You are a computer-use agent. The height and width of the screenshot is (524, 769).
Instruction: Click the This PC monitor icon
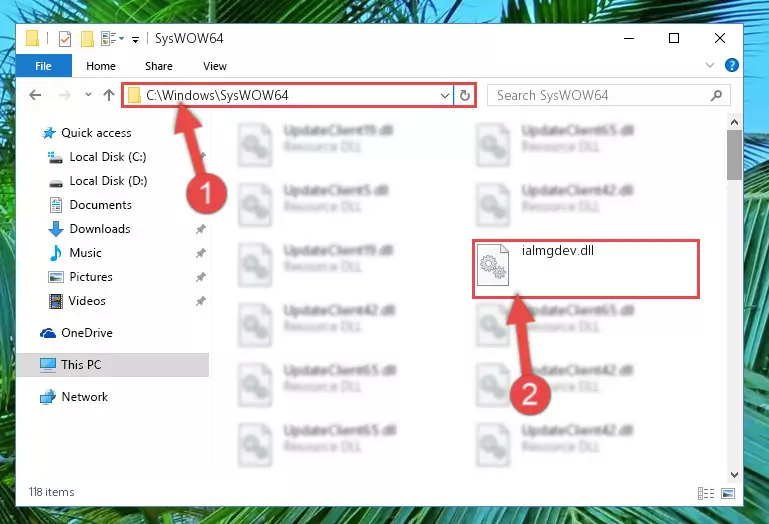(48, 365)
